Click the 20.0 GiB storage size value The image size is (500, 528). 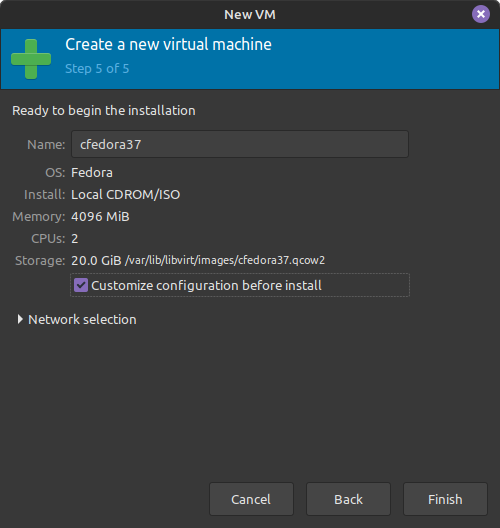coord(96,260)
